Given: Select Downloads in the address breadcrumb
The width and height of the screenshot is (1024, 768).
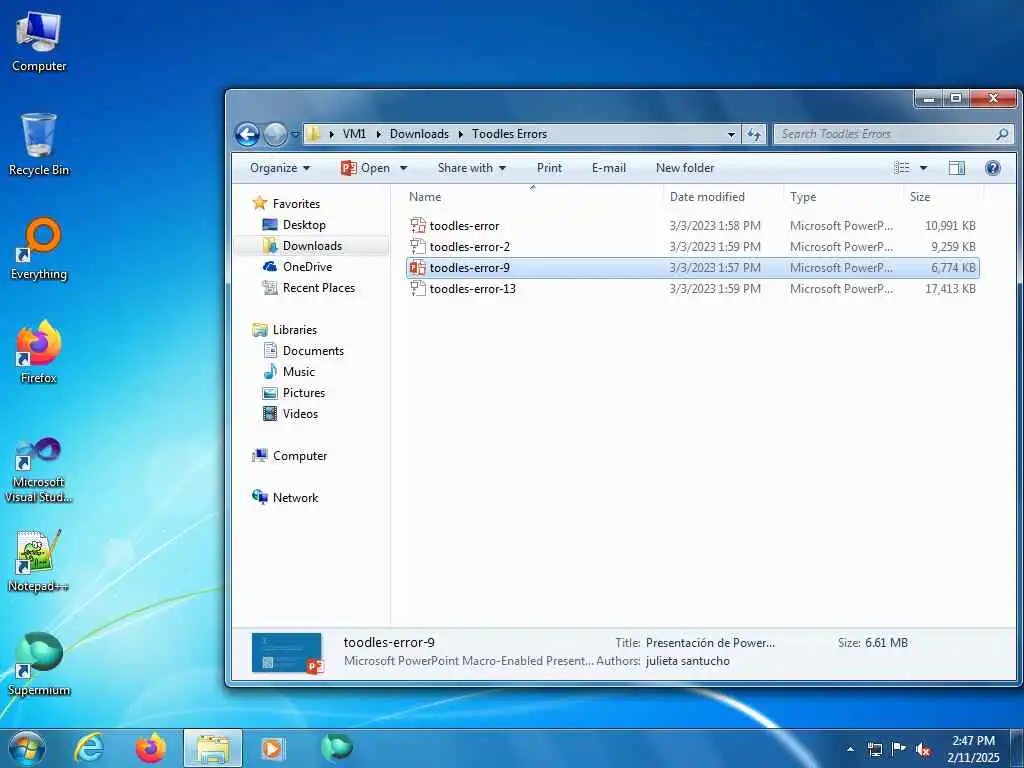Looking at the screenshot, I should 419,134.
